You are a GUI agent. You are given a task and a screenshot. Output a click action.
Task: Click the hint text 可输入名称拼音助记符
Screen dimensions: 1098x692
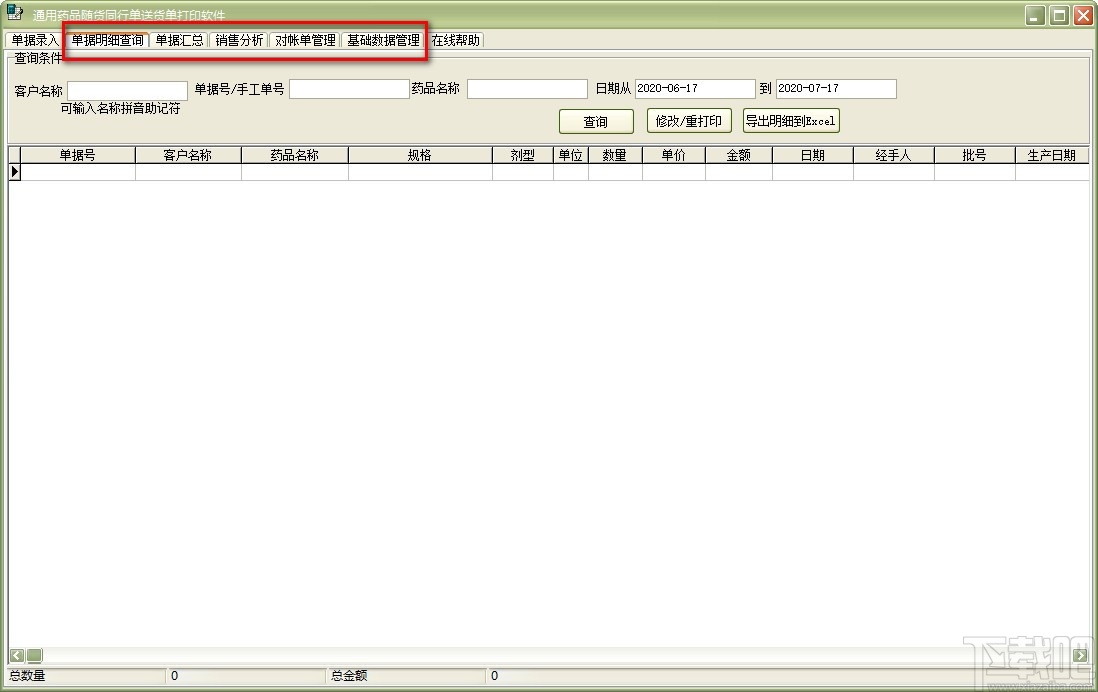click(120, 109)
